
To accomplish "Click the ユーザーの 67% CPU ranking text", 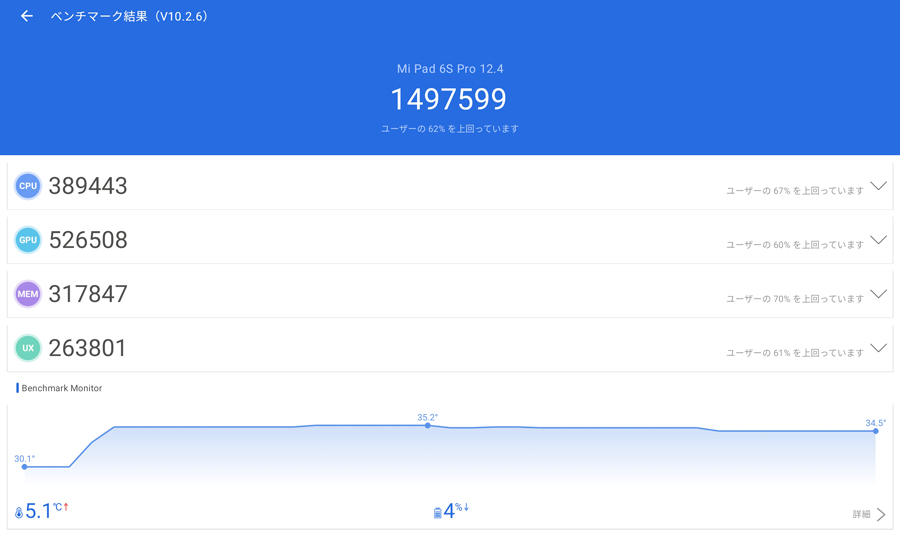I will pos(795,191).
